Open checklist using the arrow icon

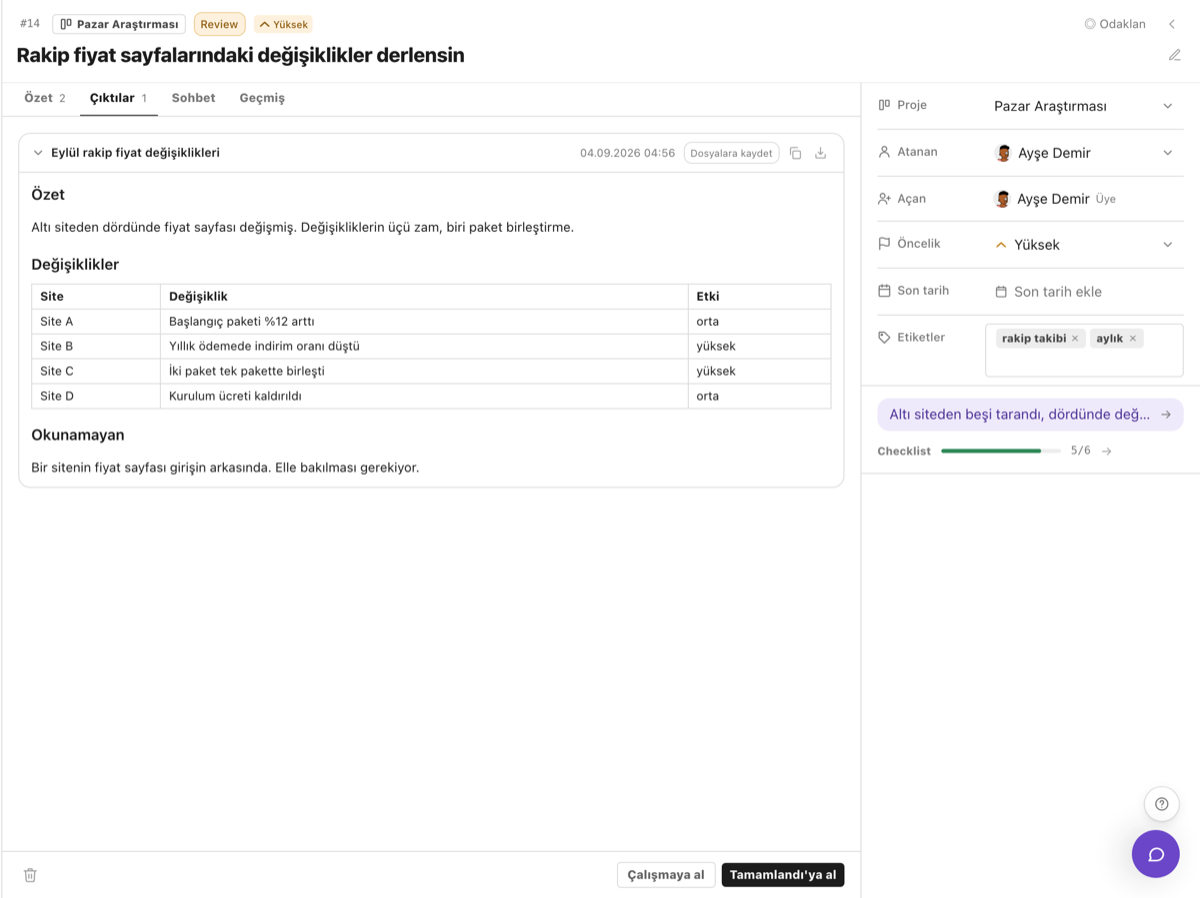coord(1106,451)
